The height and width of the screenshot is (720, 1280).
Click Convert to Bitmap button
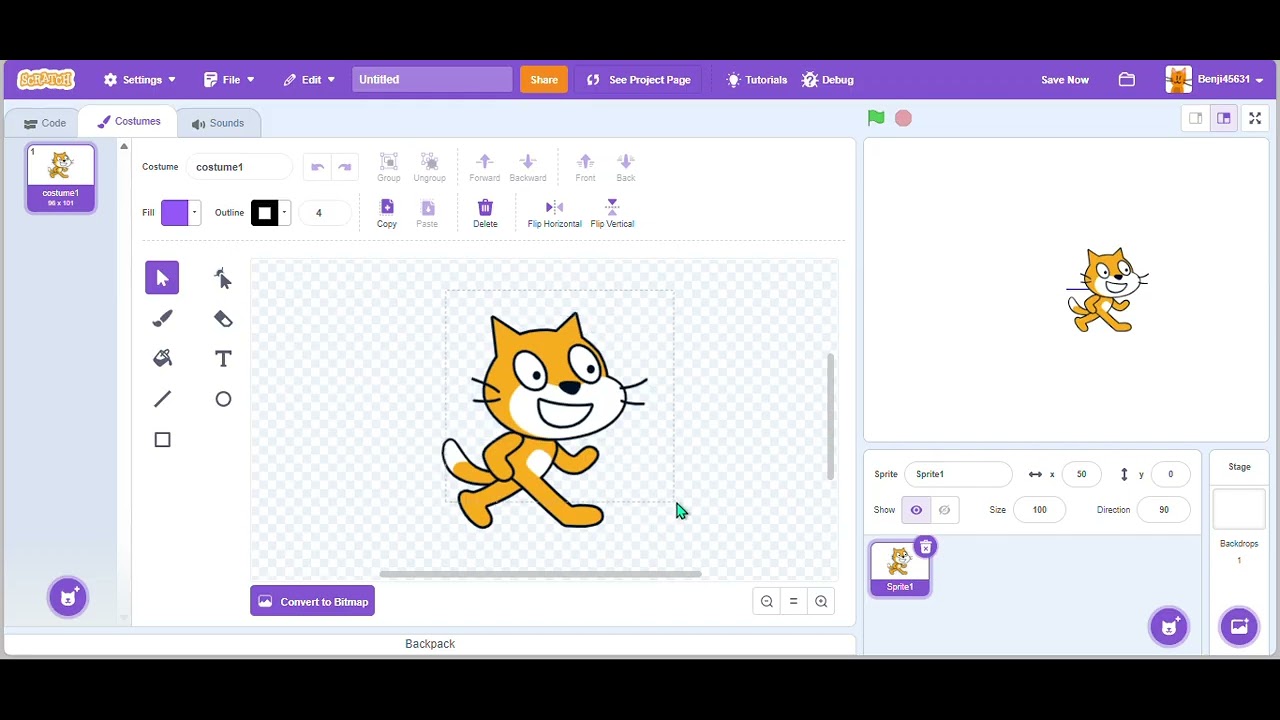pyautogui.click(x=312, y=601)
